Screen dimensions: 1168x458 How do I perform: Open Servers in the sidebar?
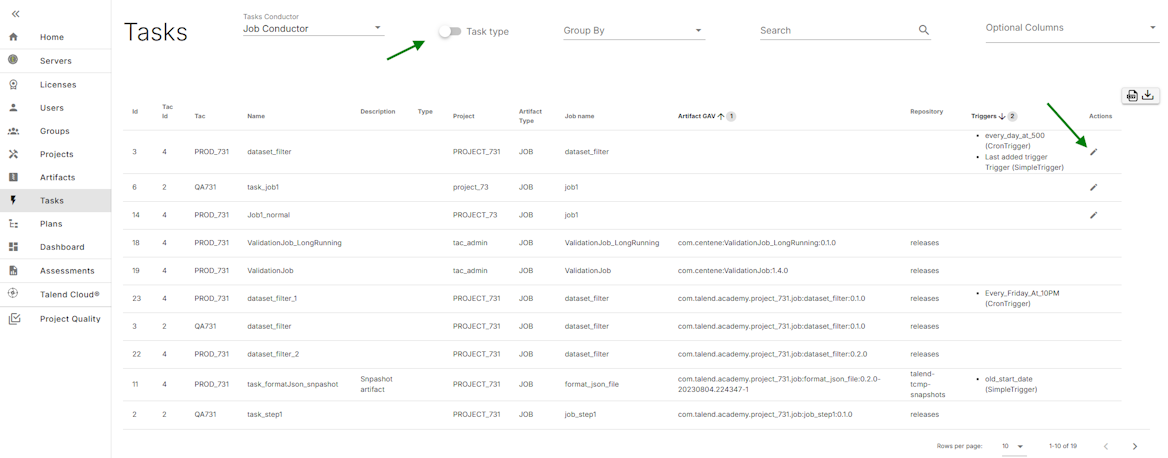[55, 61]
